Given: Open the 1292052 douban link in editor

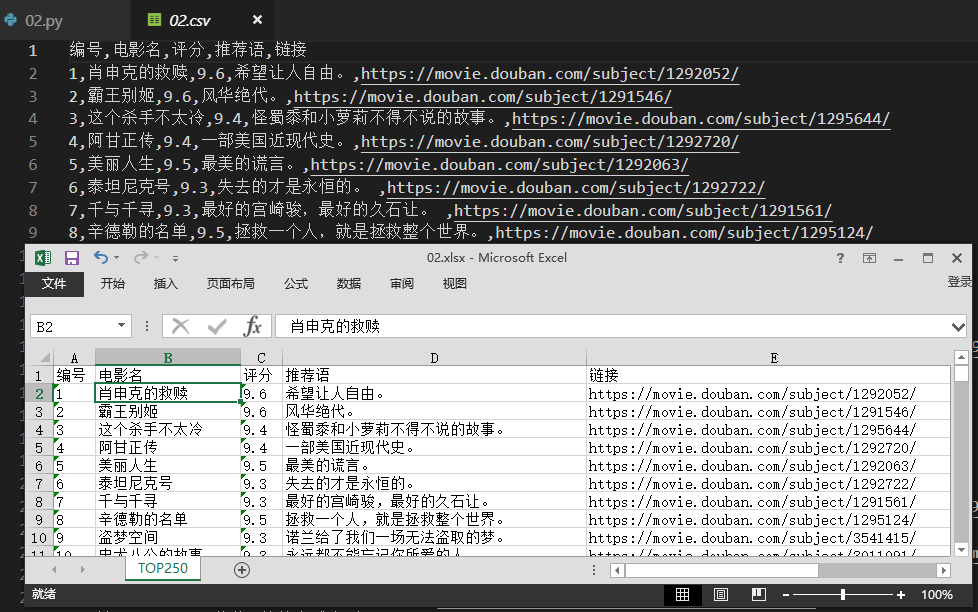Looking at the screenshot, I should click(550, 74).
